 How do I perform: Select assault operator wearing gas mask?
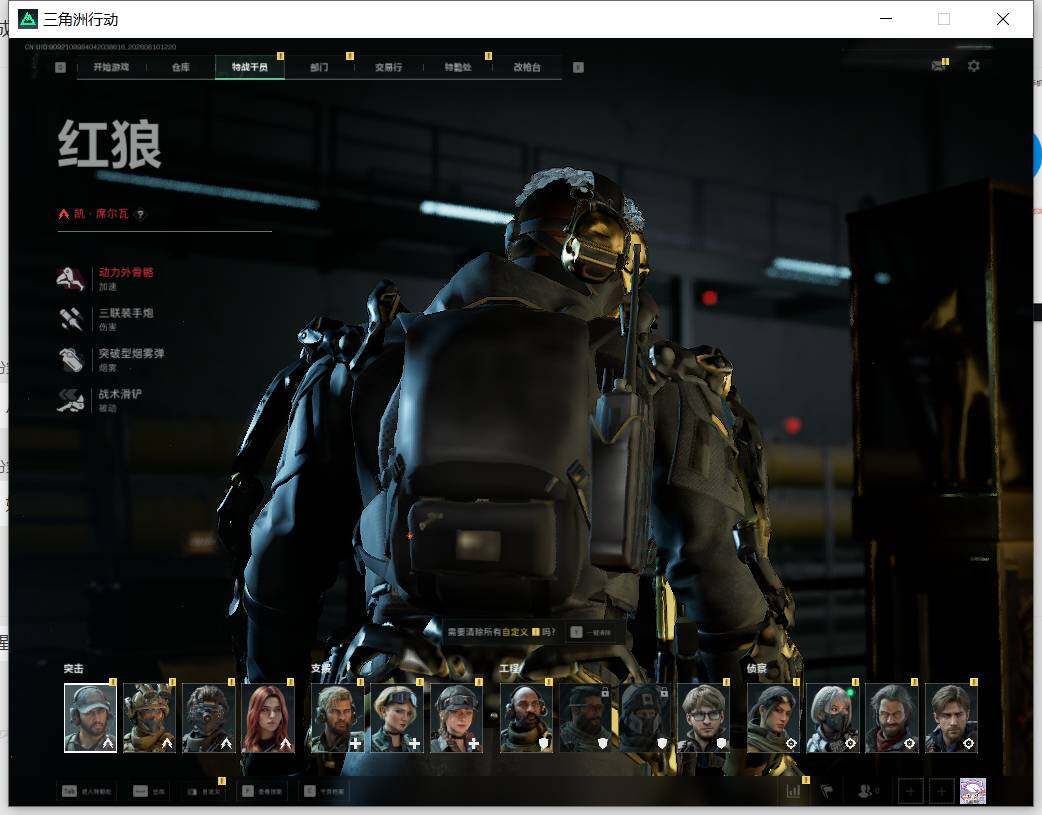pos(209,718)
